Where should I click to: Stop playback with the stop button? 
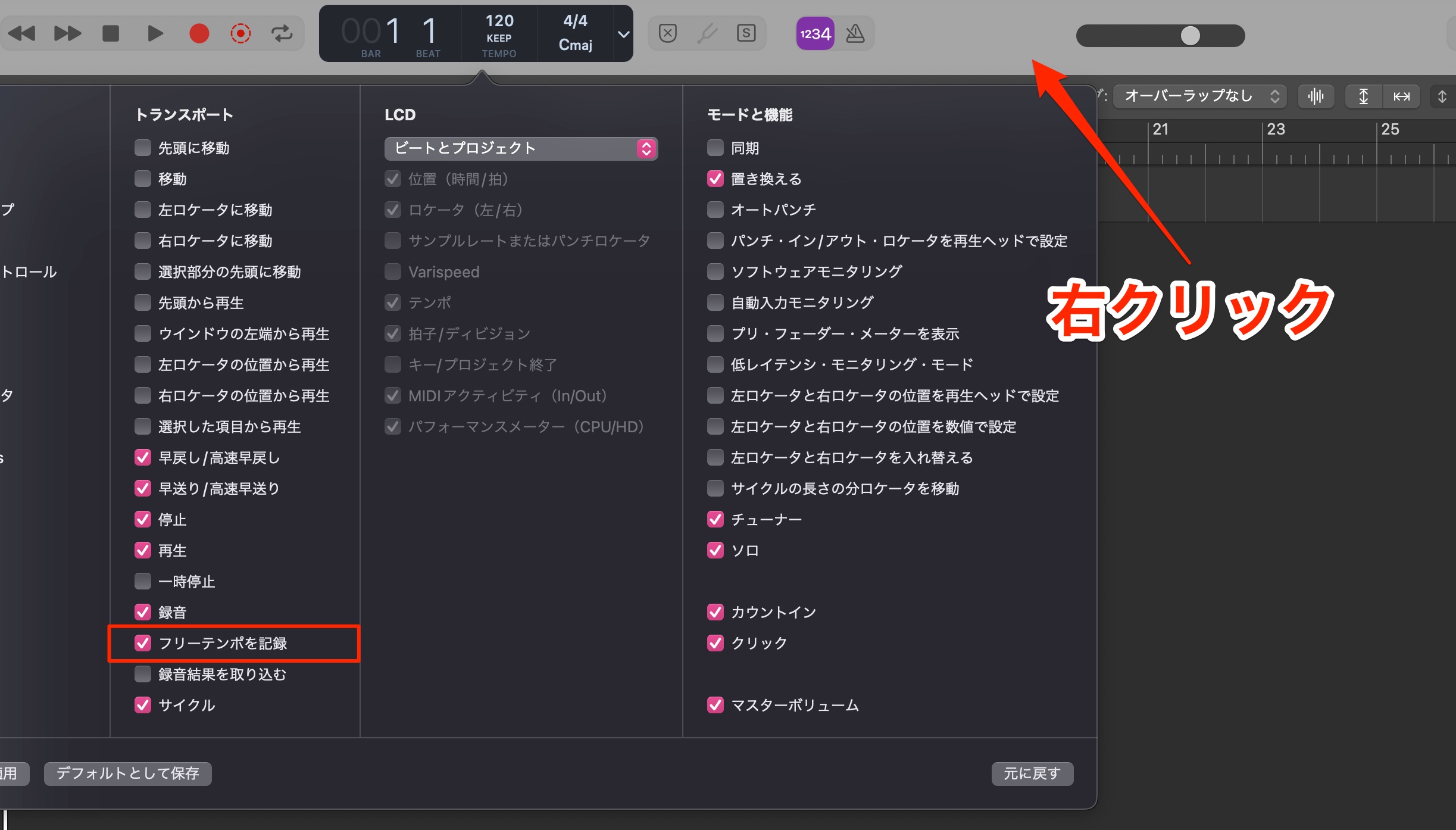tap(111, 33)
